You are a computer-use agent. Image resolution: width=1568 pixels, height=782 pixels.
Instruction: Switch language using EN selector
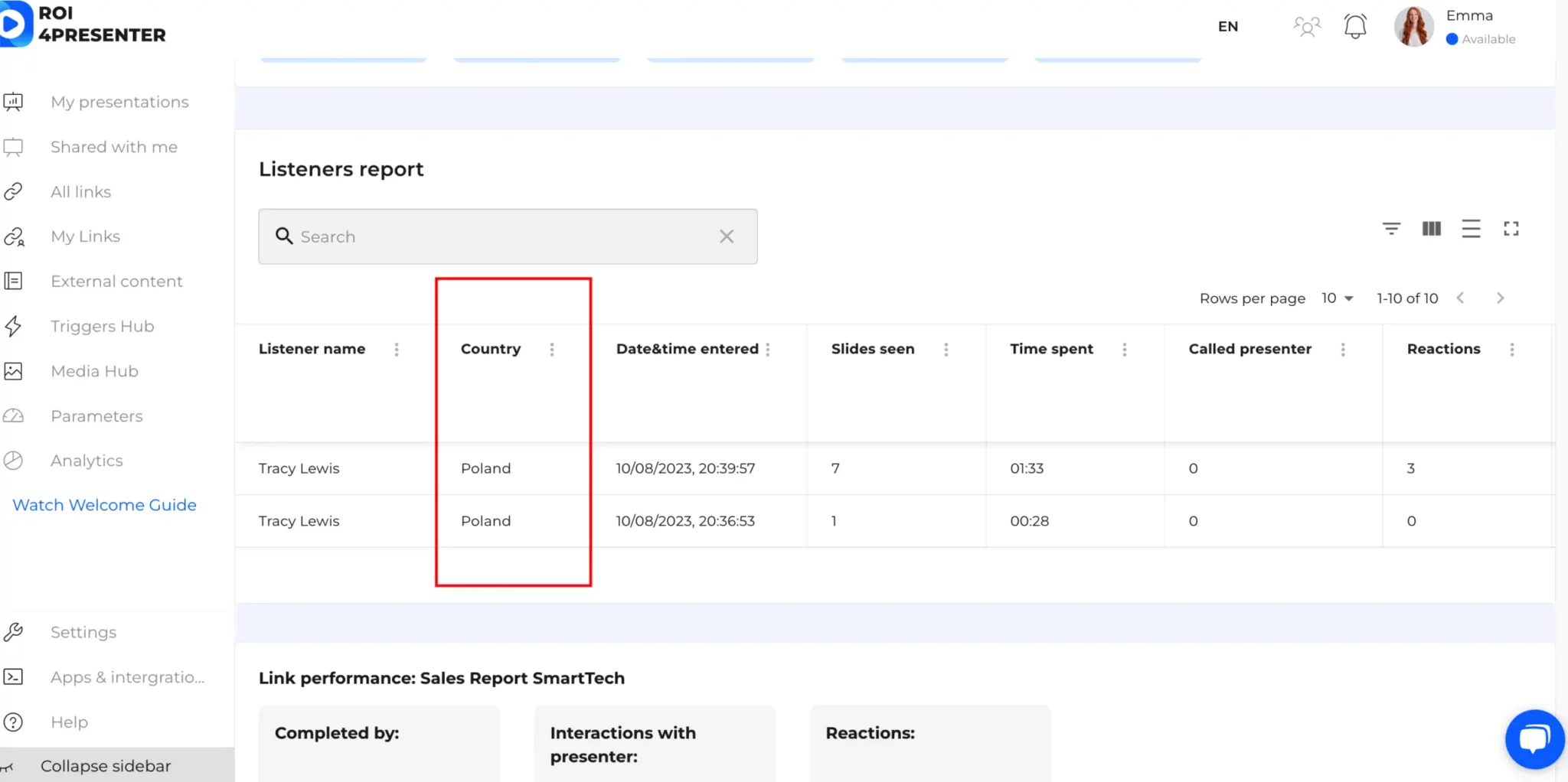click(x=1227, y=27)
